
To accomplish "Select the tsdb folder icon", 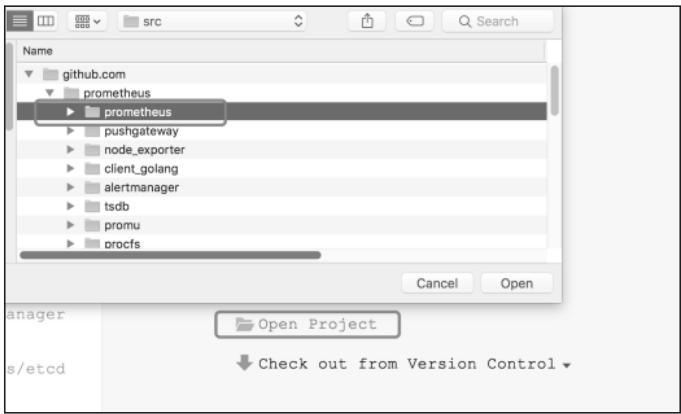I will pyautogui.click(x=92, y=206).
